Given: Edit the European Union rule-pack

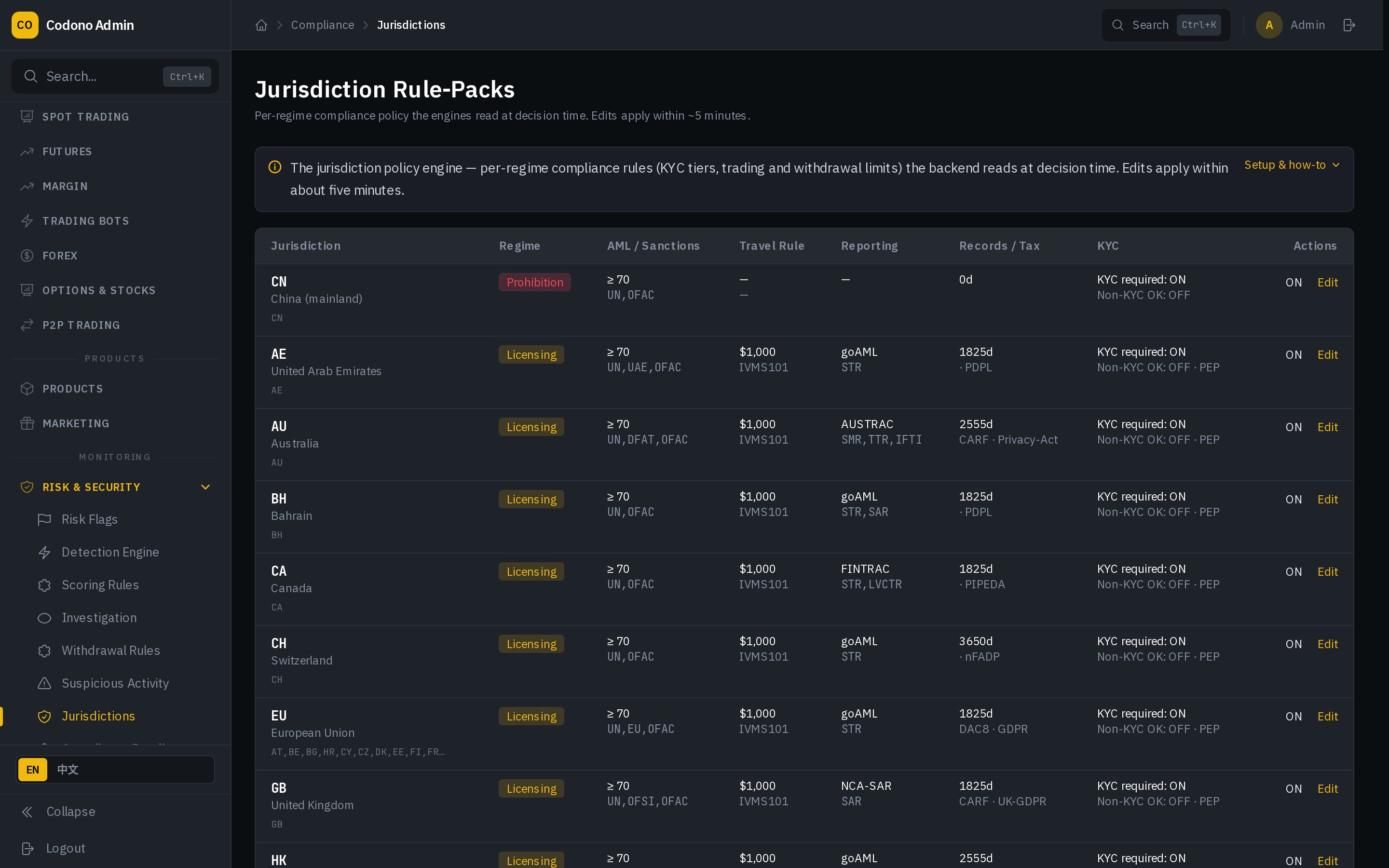Looking at the screenshot, I should 1327,717.
